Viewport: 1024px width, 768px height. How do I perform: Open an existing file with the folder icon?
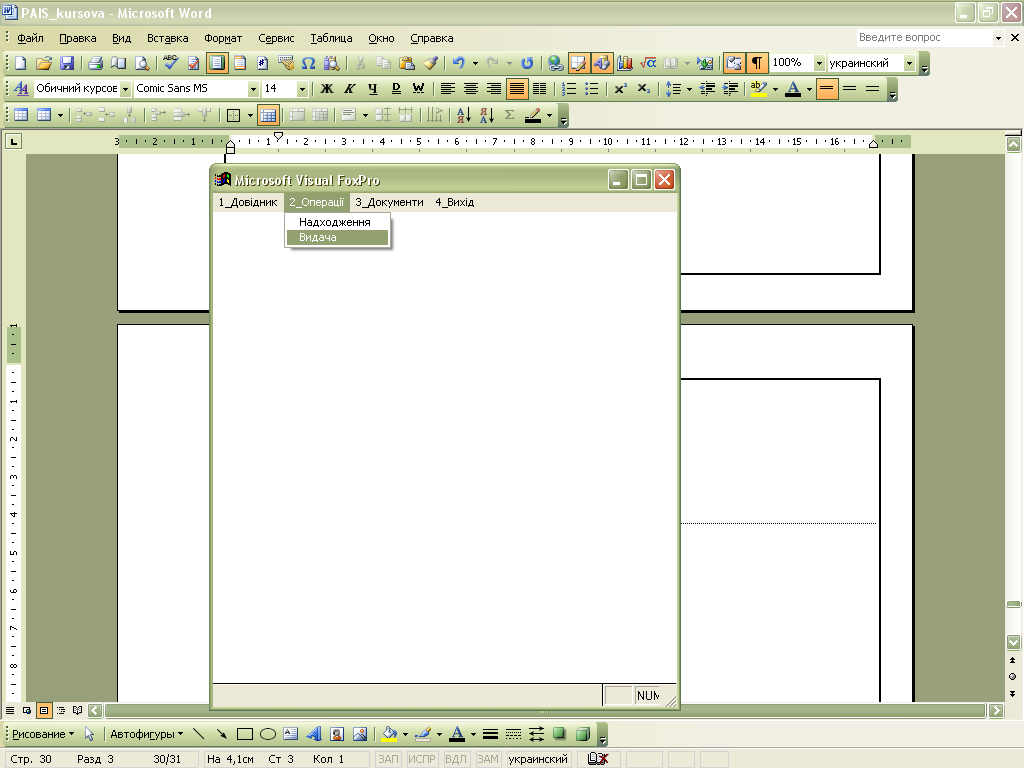pyautogui.click(x=44, y=63)
